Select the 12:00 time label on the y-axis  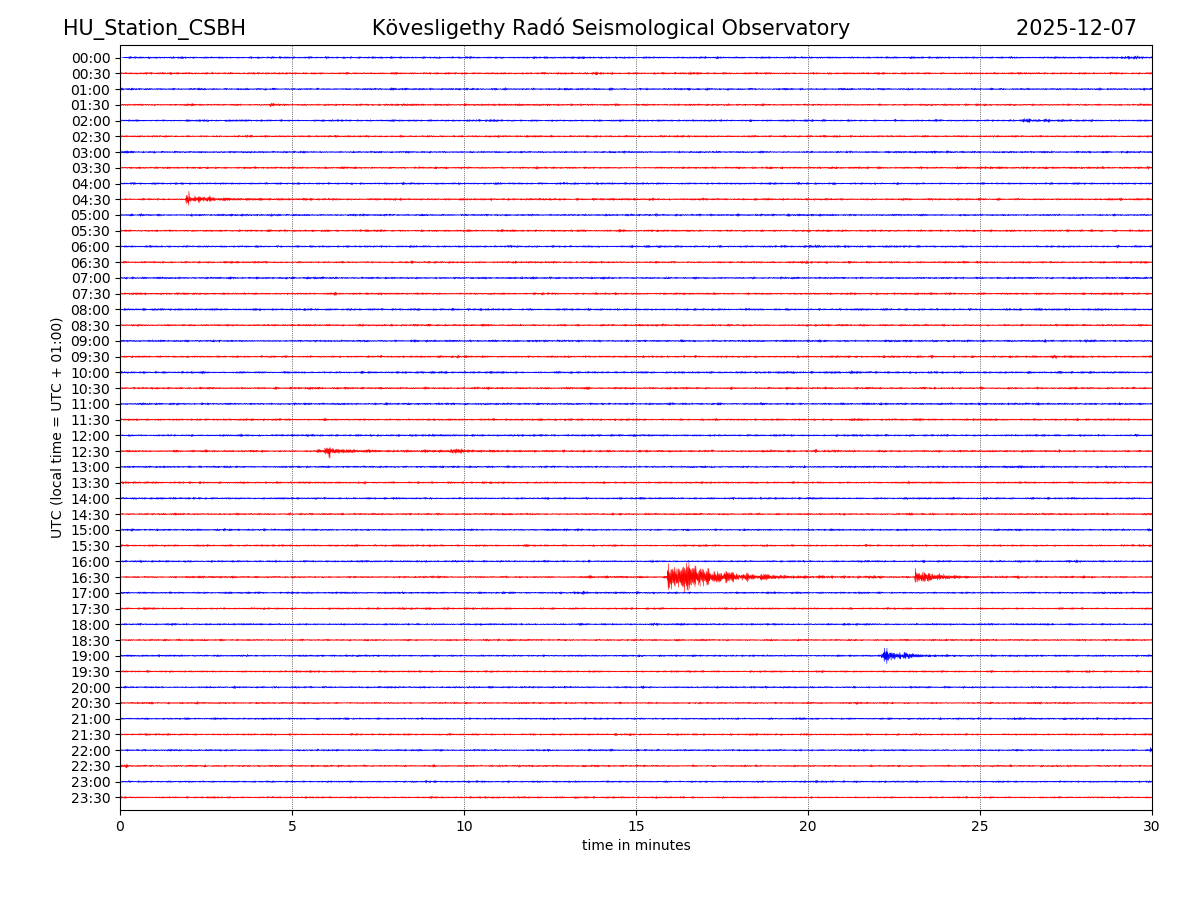[91, 436]
